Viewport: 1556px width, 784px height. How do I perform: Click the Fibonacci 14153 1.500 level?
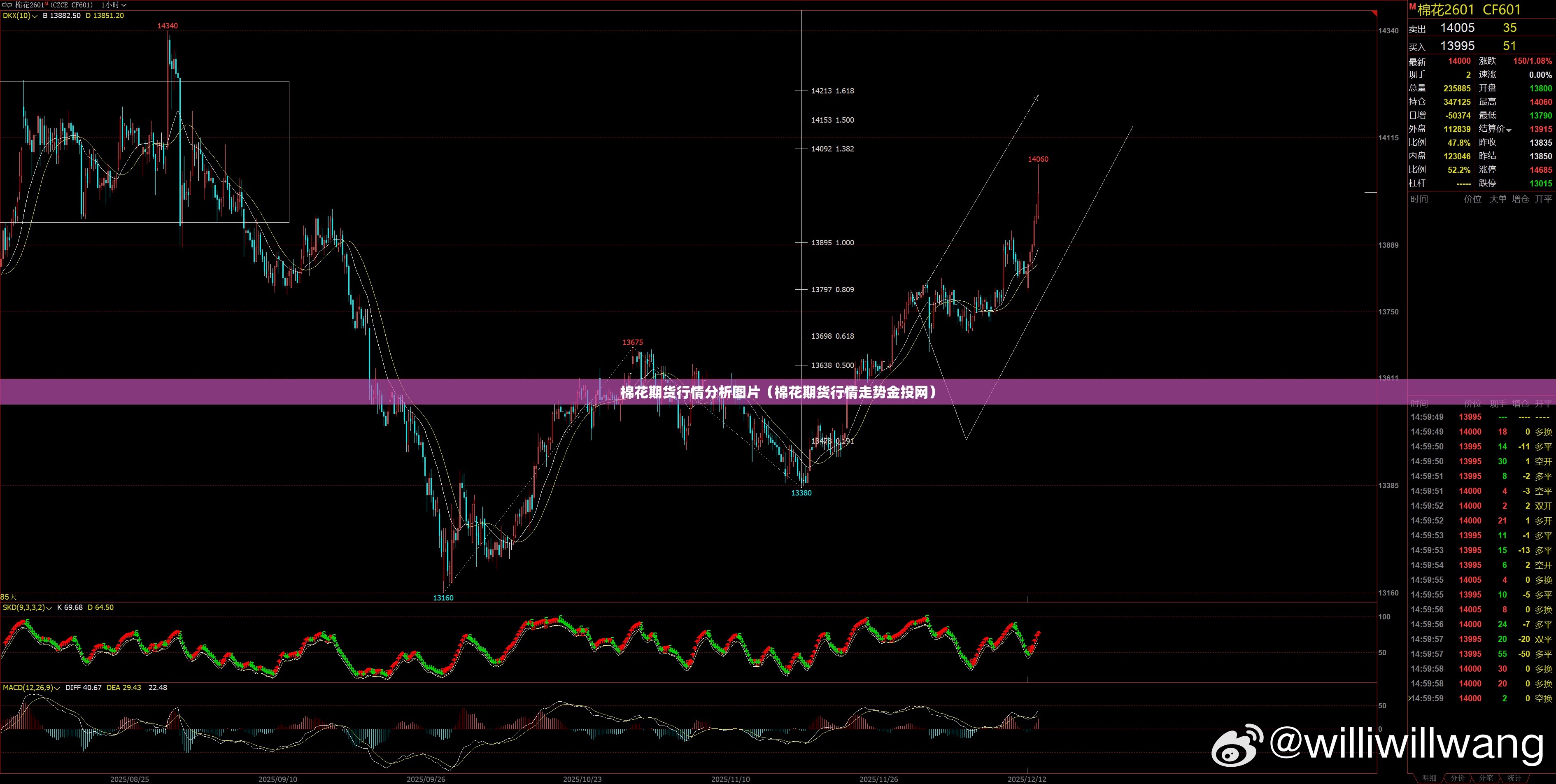point(832,120)
